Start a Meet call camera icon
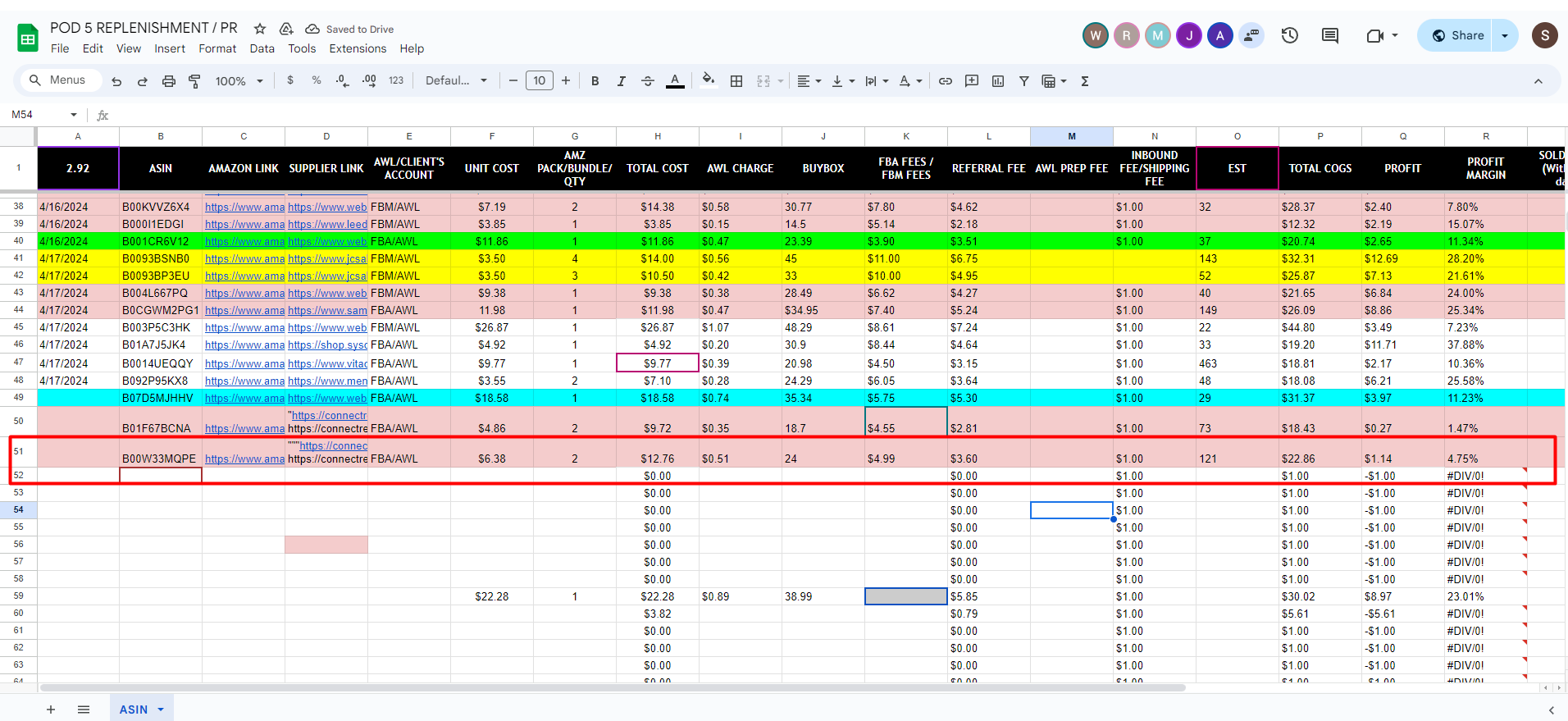This screenshot has height=721, width=1568. point(1375,35)
